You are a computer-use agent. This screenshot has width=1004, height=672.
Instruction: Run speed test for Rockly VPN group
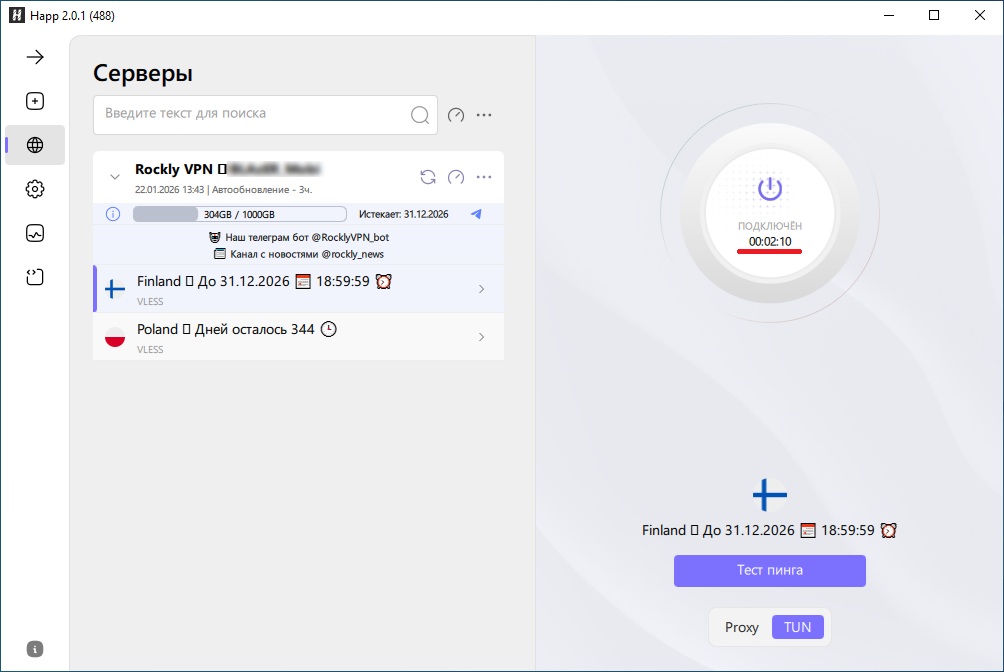coord(456,177)
